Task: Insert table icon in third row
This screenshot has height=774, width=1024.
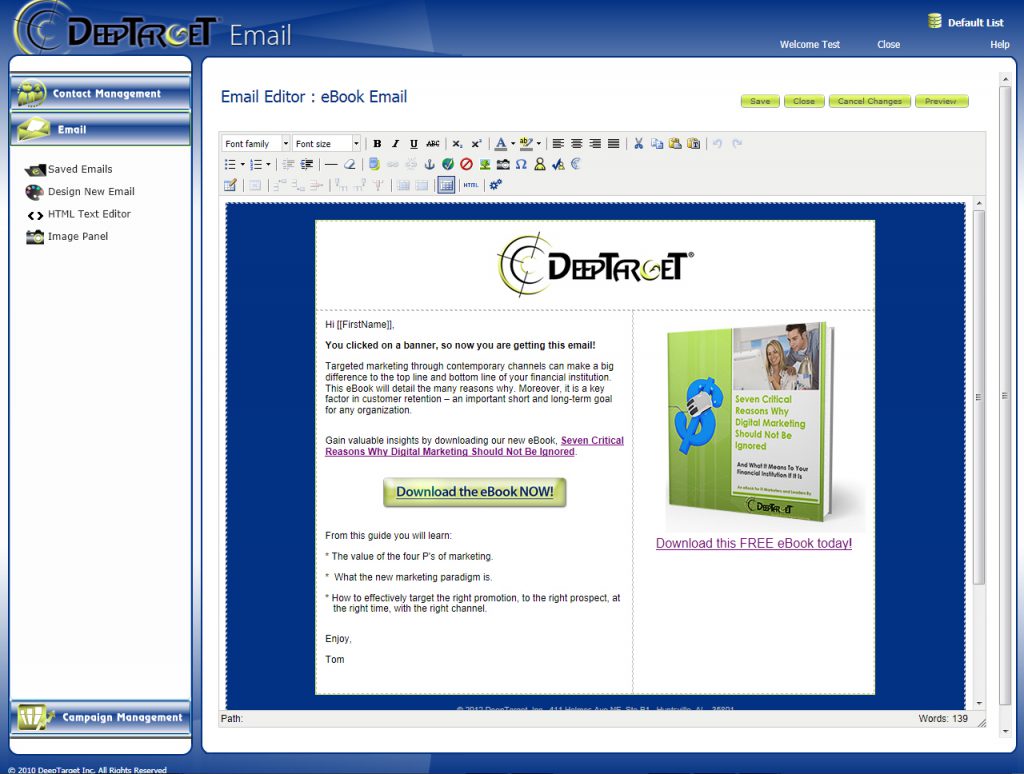Action: pyautogui.click(x=230, y=185)
